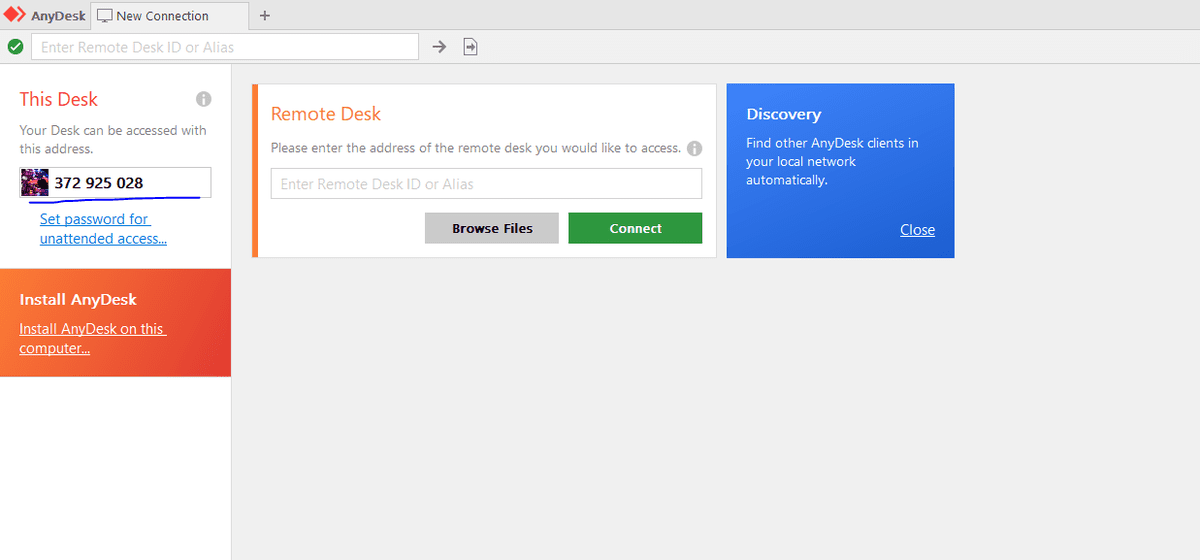Select the desk ID 372 925 028

[x=99, y=183]
